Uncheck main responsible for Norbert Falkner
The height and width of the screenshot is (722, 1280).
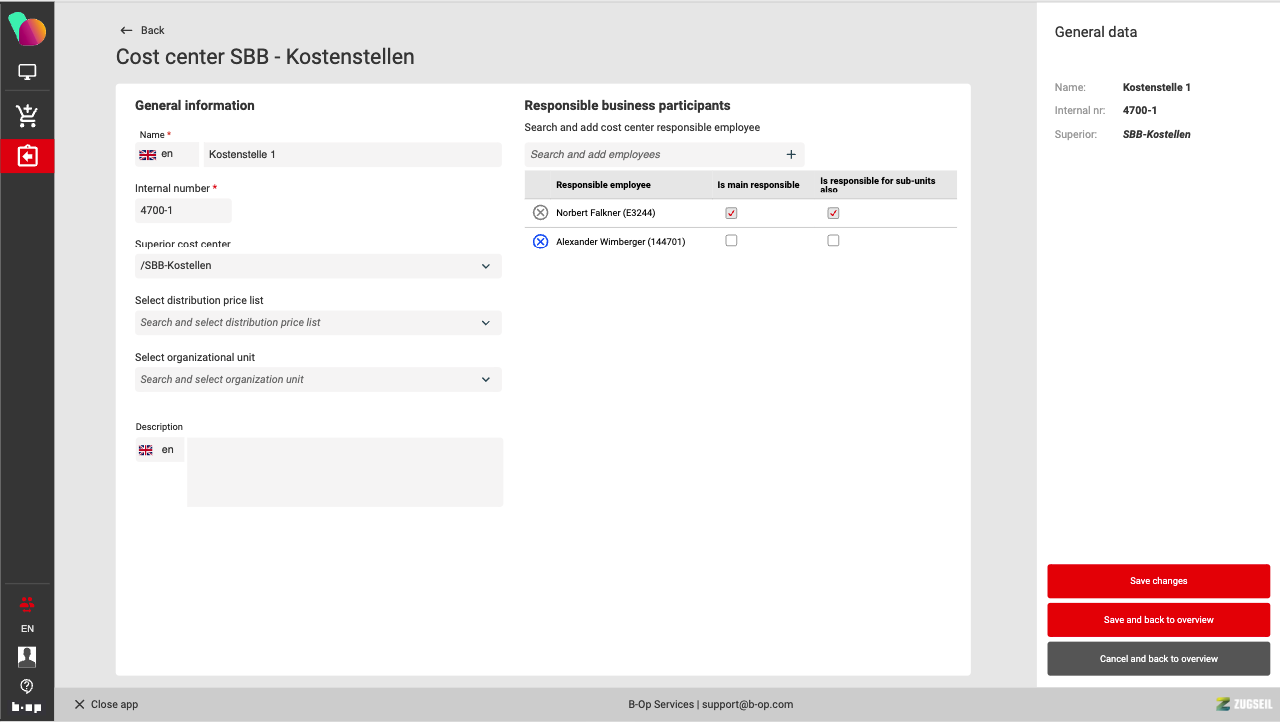click(x=731, y=213)
